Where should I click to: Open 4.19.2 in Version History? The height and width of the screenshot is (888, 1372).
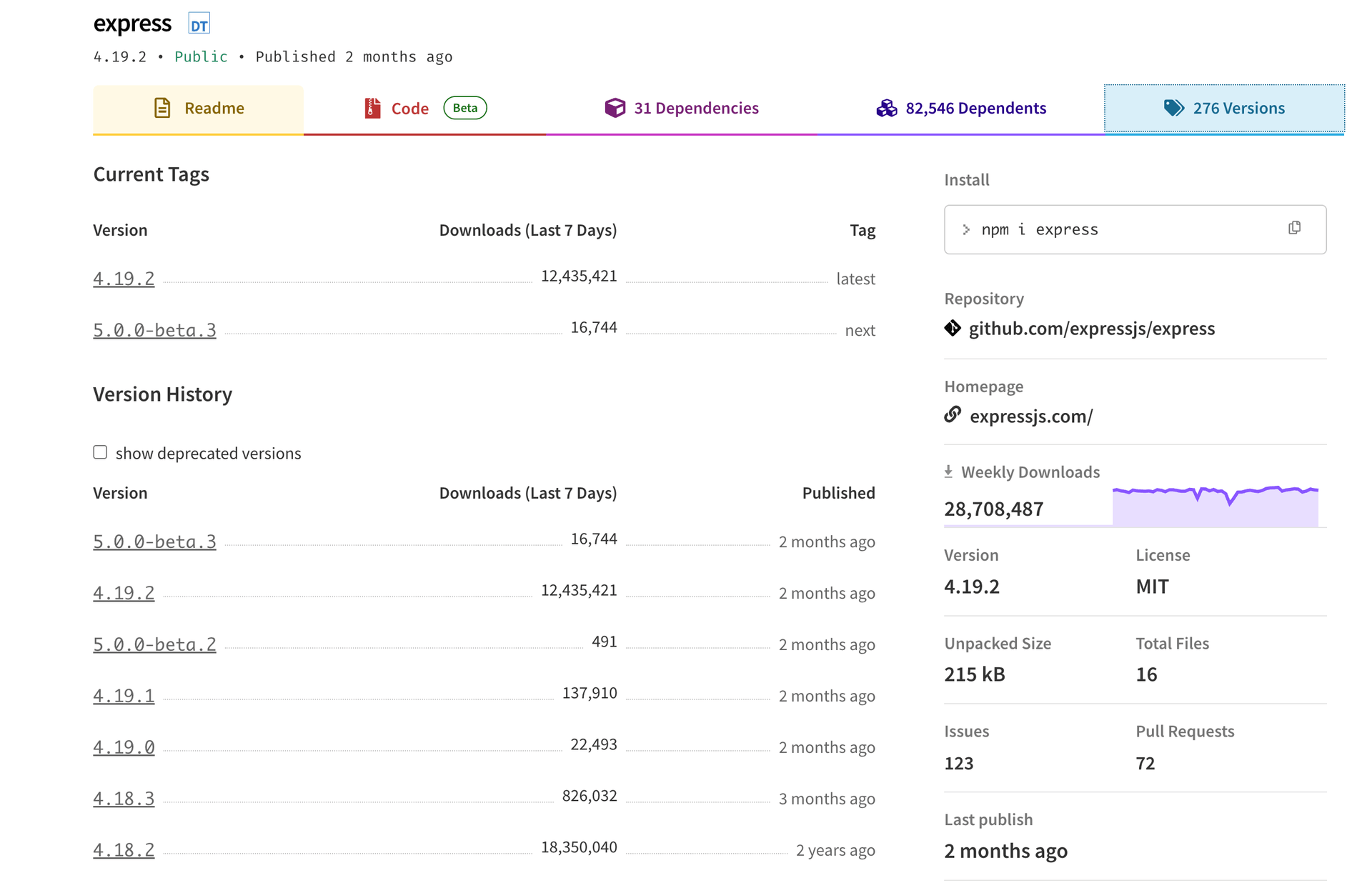click(124, 593)
